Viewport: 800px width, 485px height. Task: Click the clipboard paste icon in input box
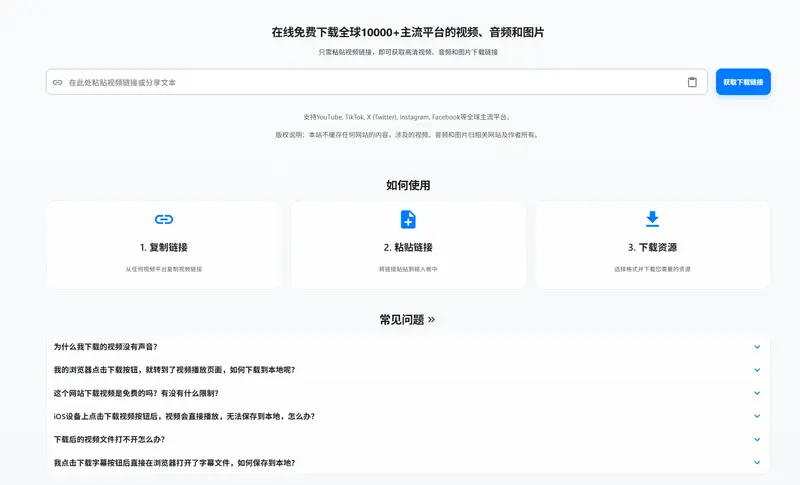pos(692,82)
